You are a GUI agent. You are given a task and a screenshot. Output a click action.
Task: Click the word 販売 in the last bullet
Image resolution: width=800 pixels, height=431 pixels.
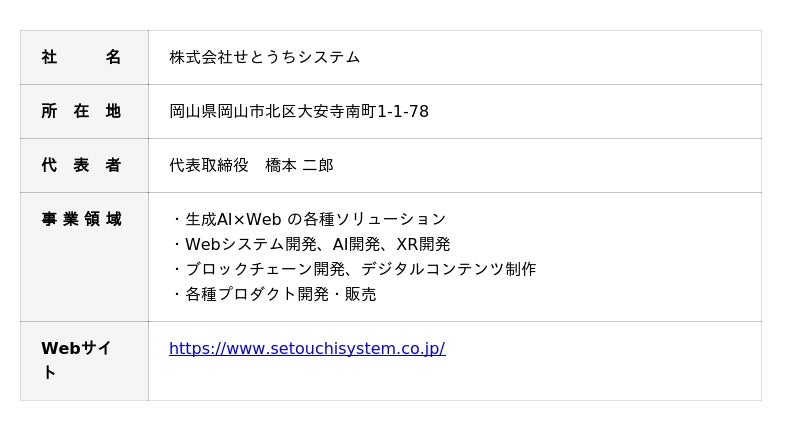pos(361,295)
